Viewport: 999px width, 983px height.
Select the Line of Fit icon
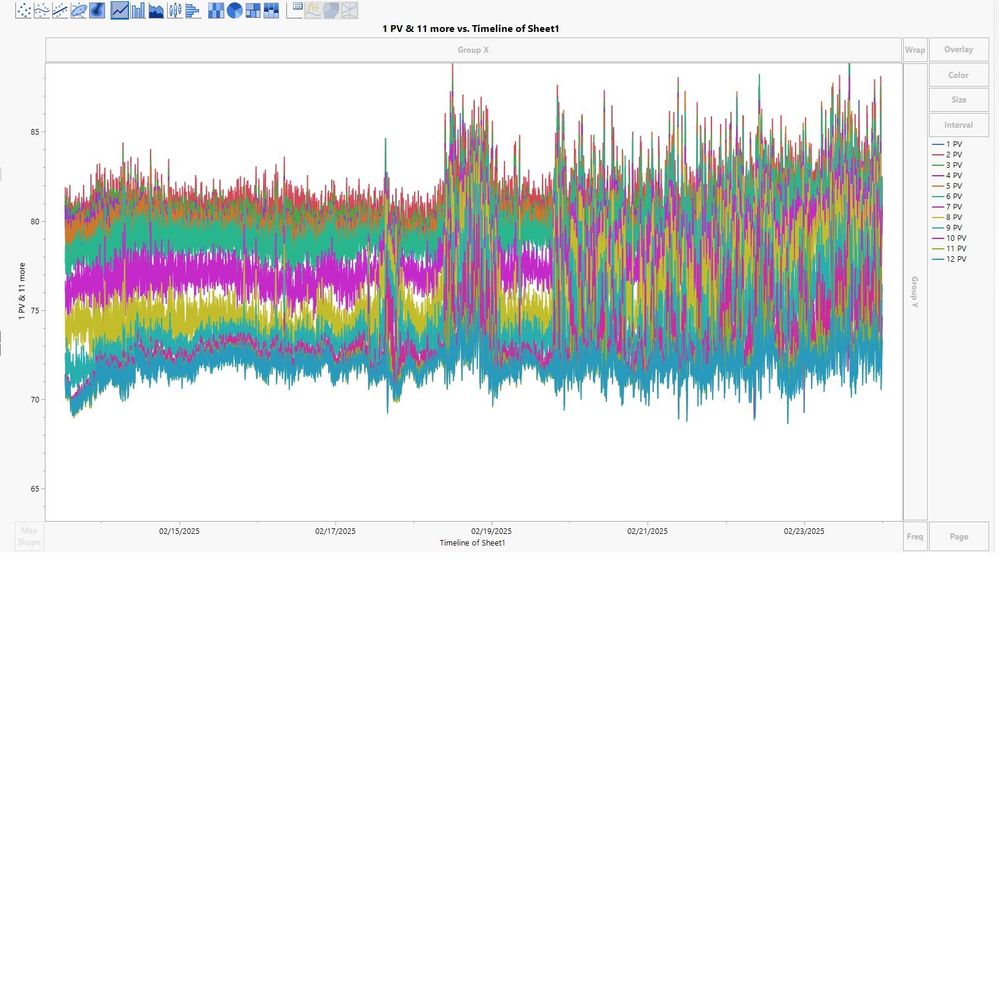pyautogui.click(x=60, y=11)
